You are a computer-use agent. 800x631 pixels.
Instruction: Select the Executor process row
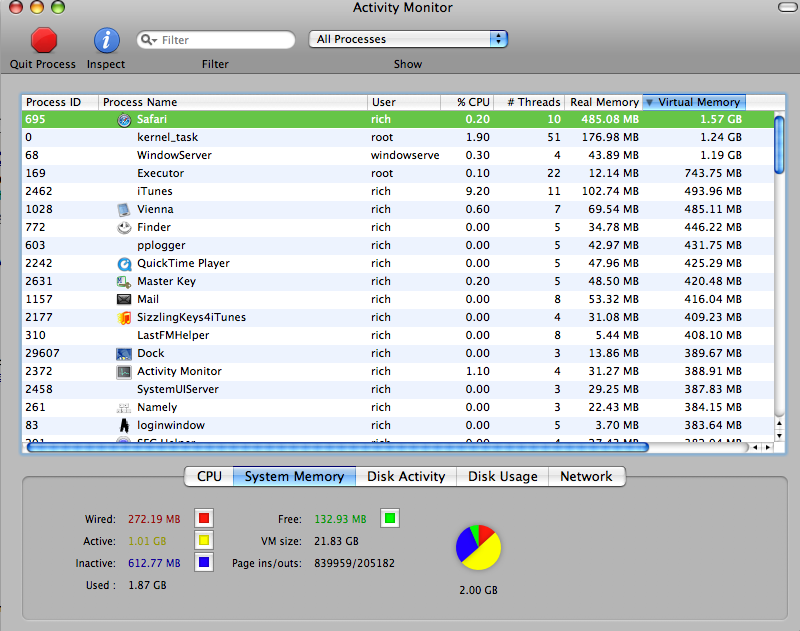click(398, 173)
